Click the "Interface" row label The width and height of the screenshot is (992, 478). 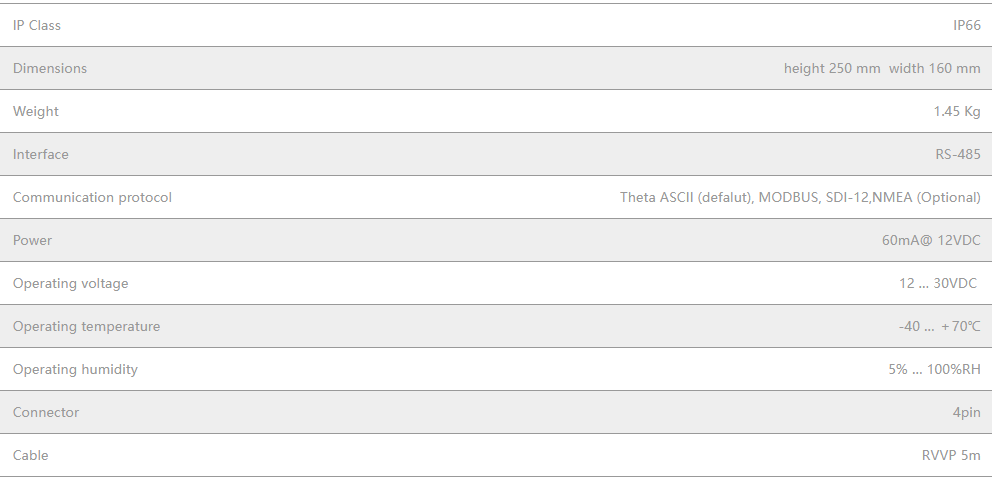[41, 154]
